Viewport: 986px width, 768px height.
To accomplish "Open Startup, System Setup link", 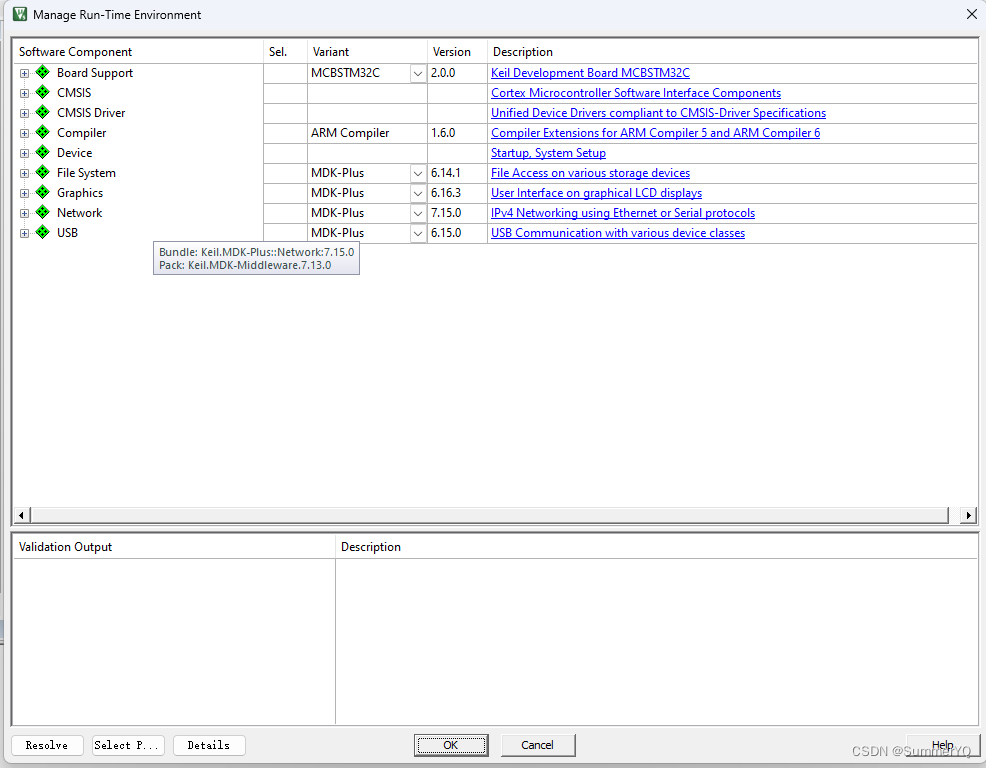I will coord(548,153).
